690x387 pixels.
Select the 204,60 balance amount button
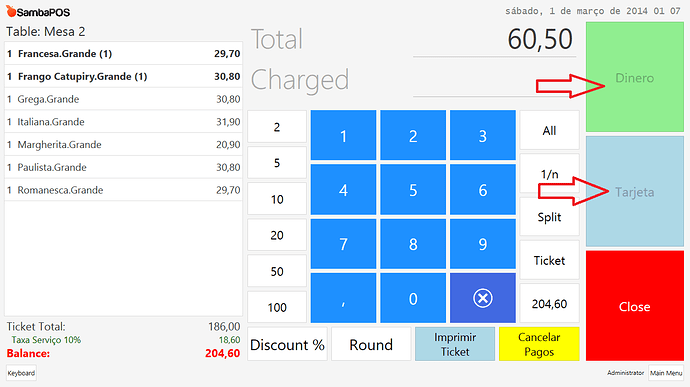coord(549,303)
